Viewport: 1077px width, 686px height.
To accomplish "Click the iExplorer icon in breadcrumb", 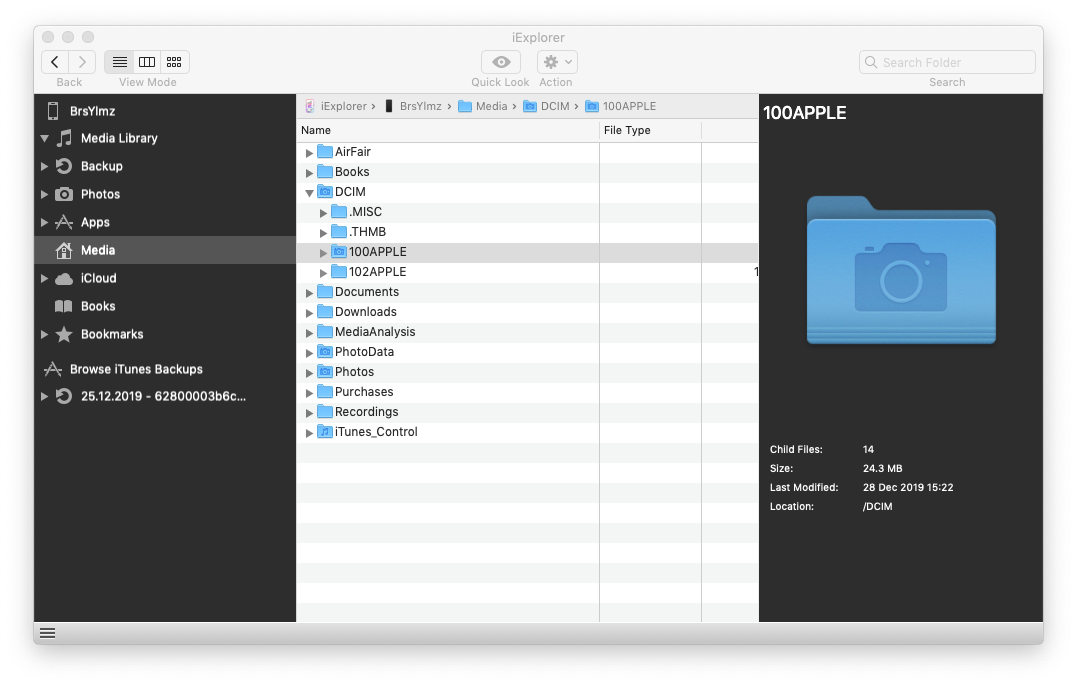I will click(310, 106).
